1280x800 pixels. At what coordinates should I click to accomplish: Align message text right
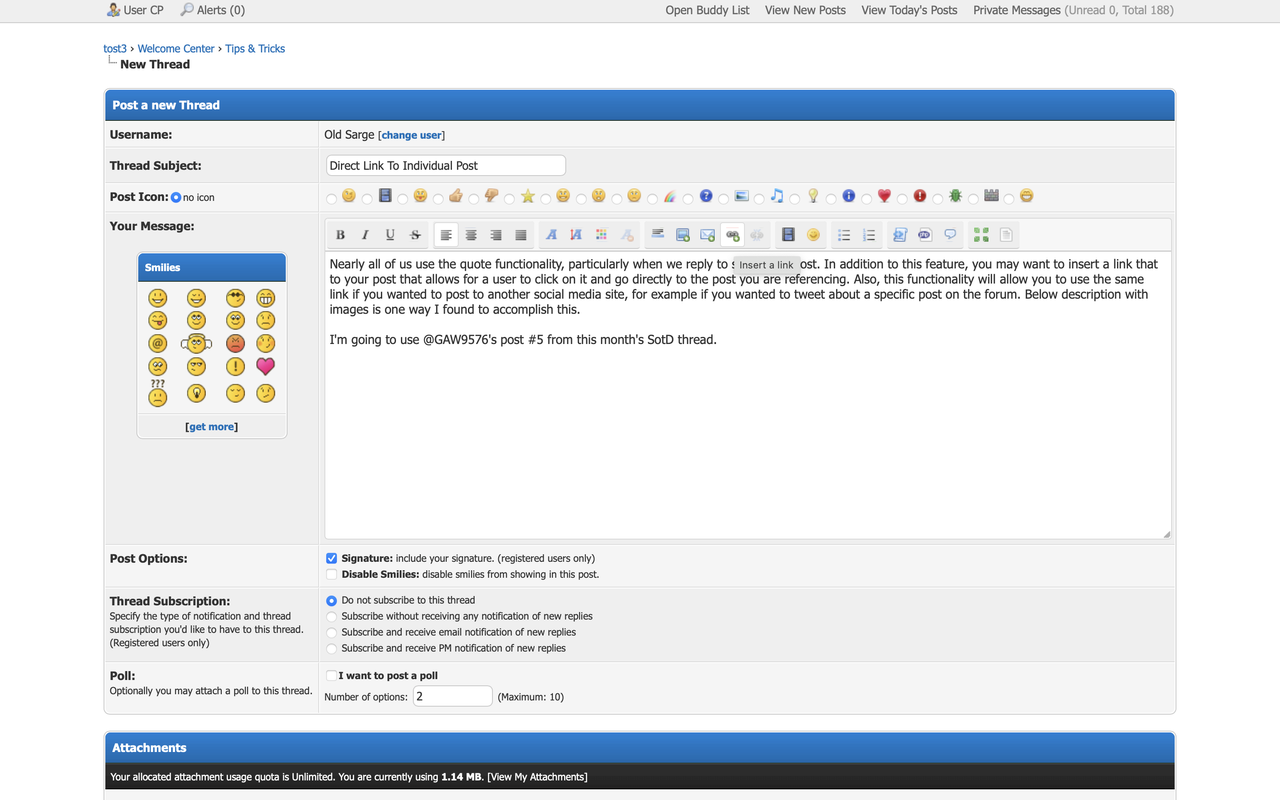tap(496, 235)
